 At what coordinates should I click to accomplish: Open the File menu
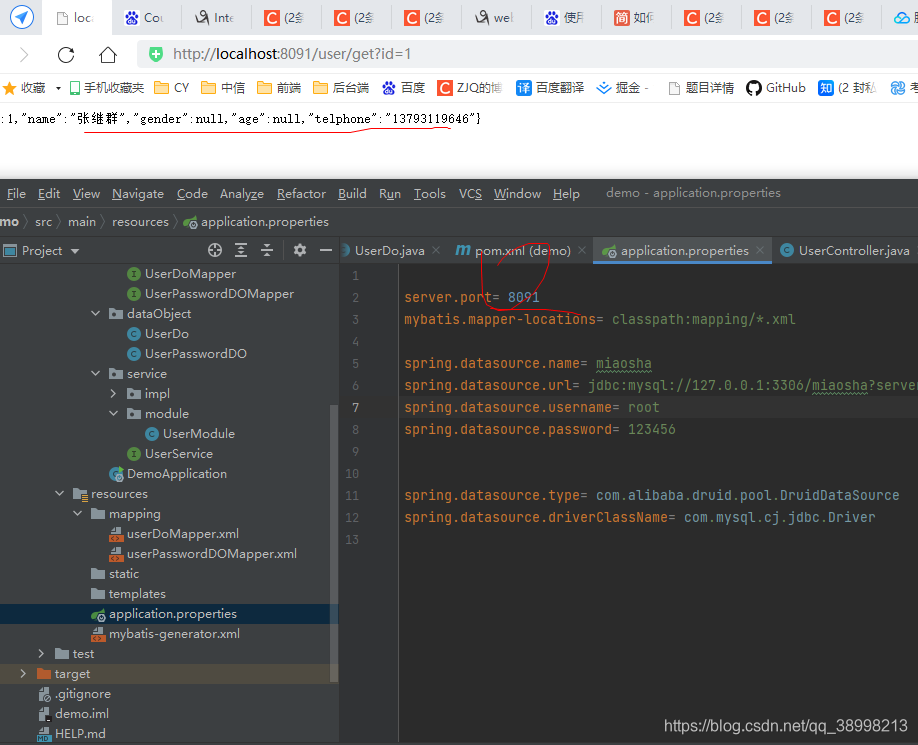[16, 194]
